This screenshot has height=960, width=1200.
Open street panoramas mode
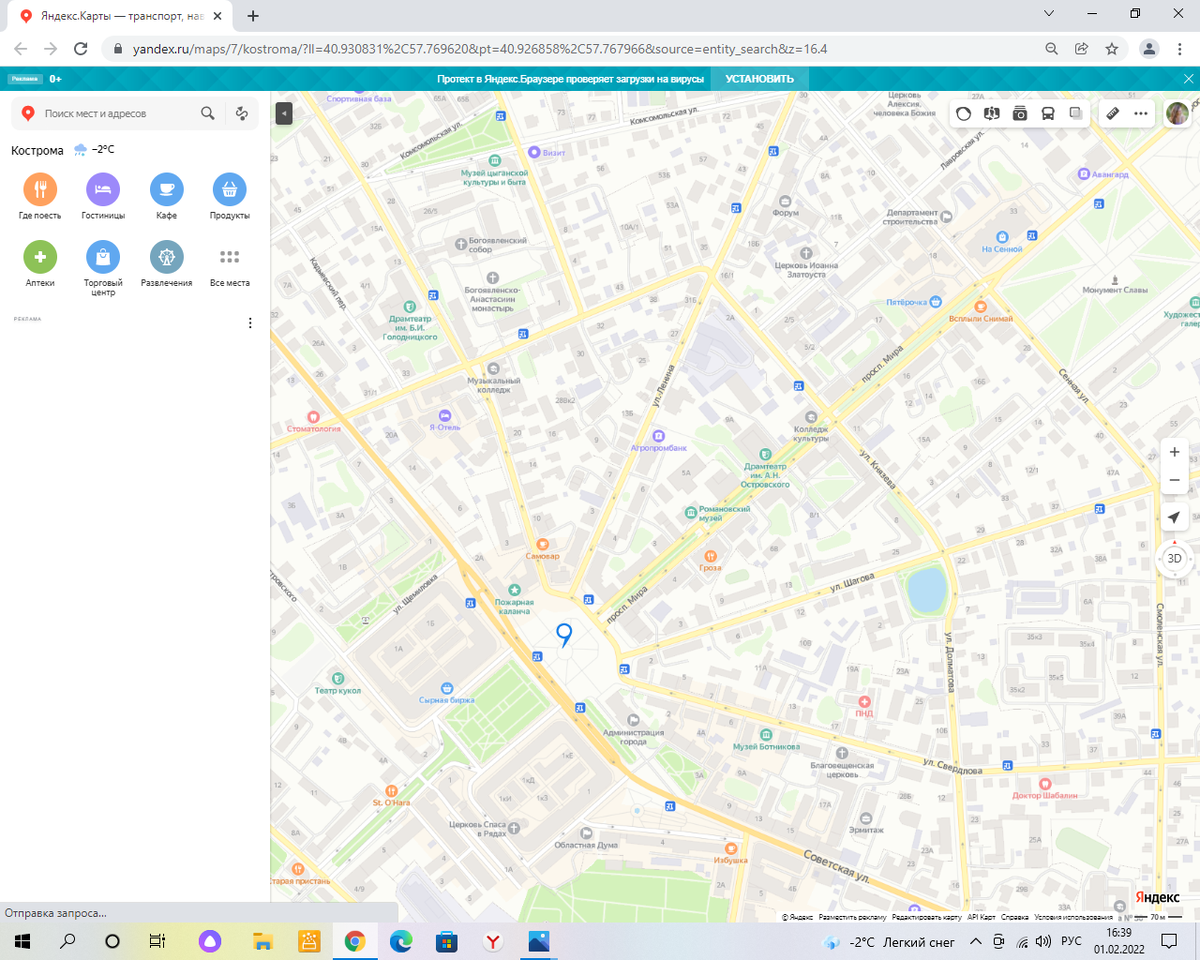click(992, 114)
